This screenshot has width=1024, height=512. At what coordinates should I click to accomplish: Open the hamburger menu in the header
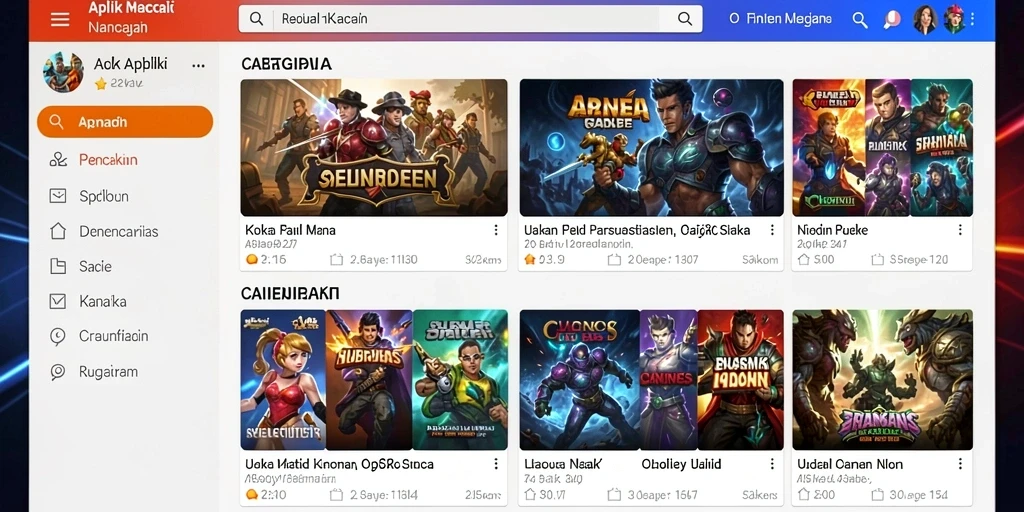coord(60,20)
